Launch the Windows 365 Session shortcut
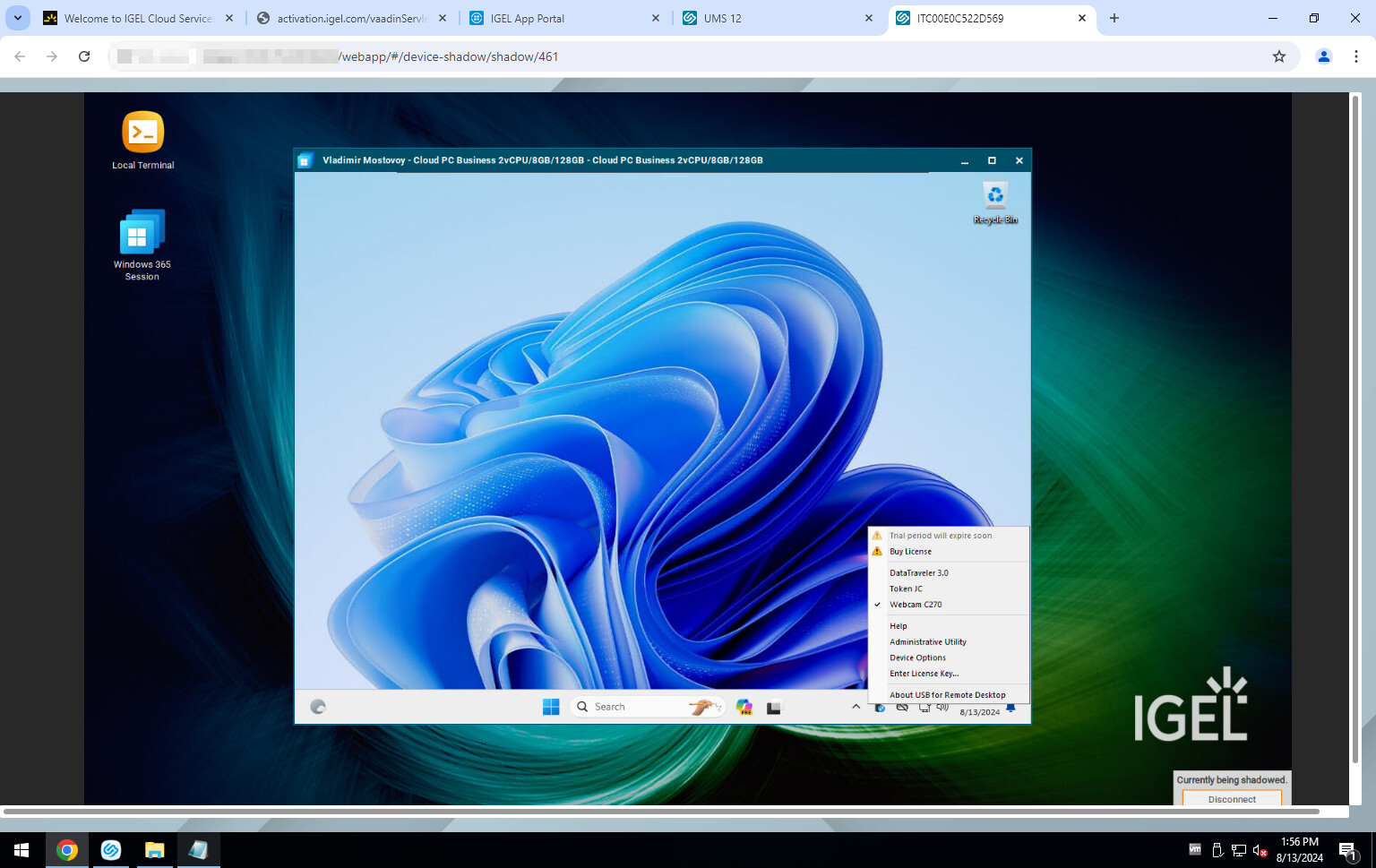The image size is (1376, 868). (142, 234)
